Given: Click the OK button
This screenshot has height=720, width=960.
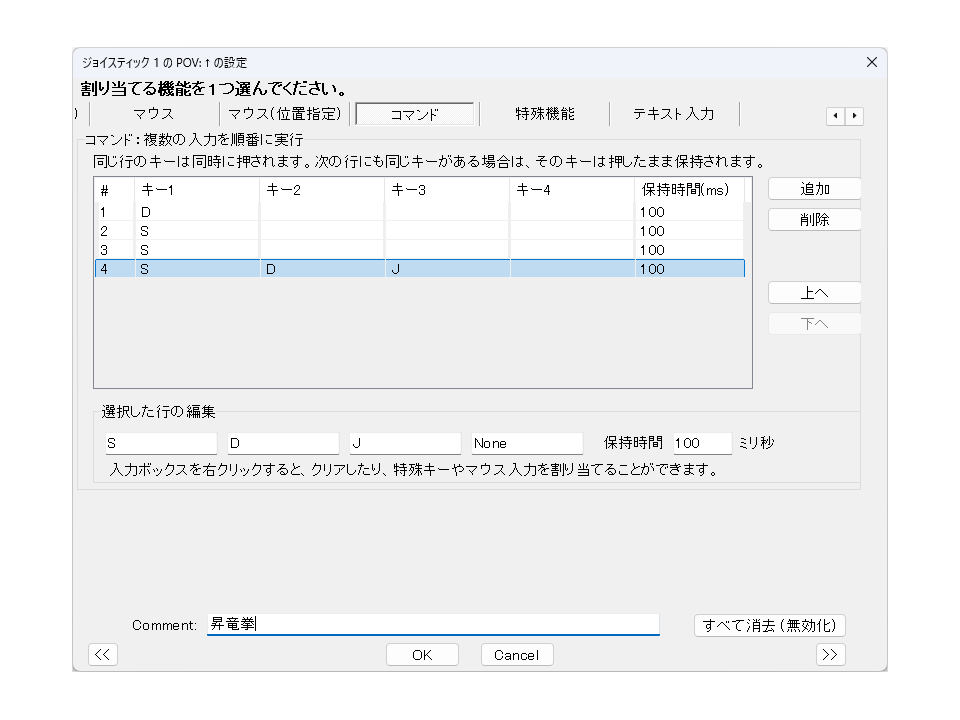Looking at the screenshot, I should (x=422, y=655).
